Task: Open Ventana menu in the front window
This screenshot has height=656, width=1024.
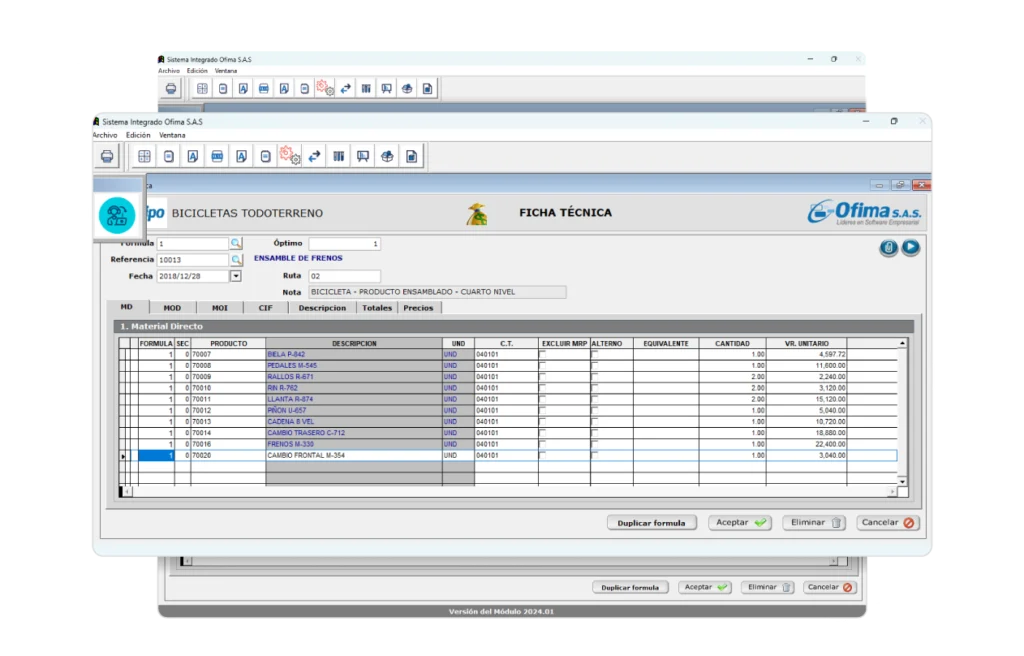Action: 172,135
